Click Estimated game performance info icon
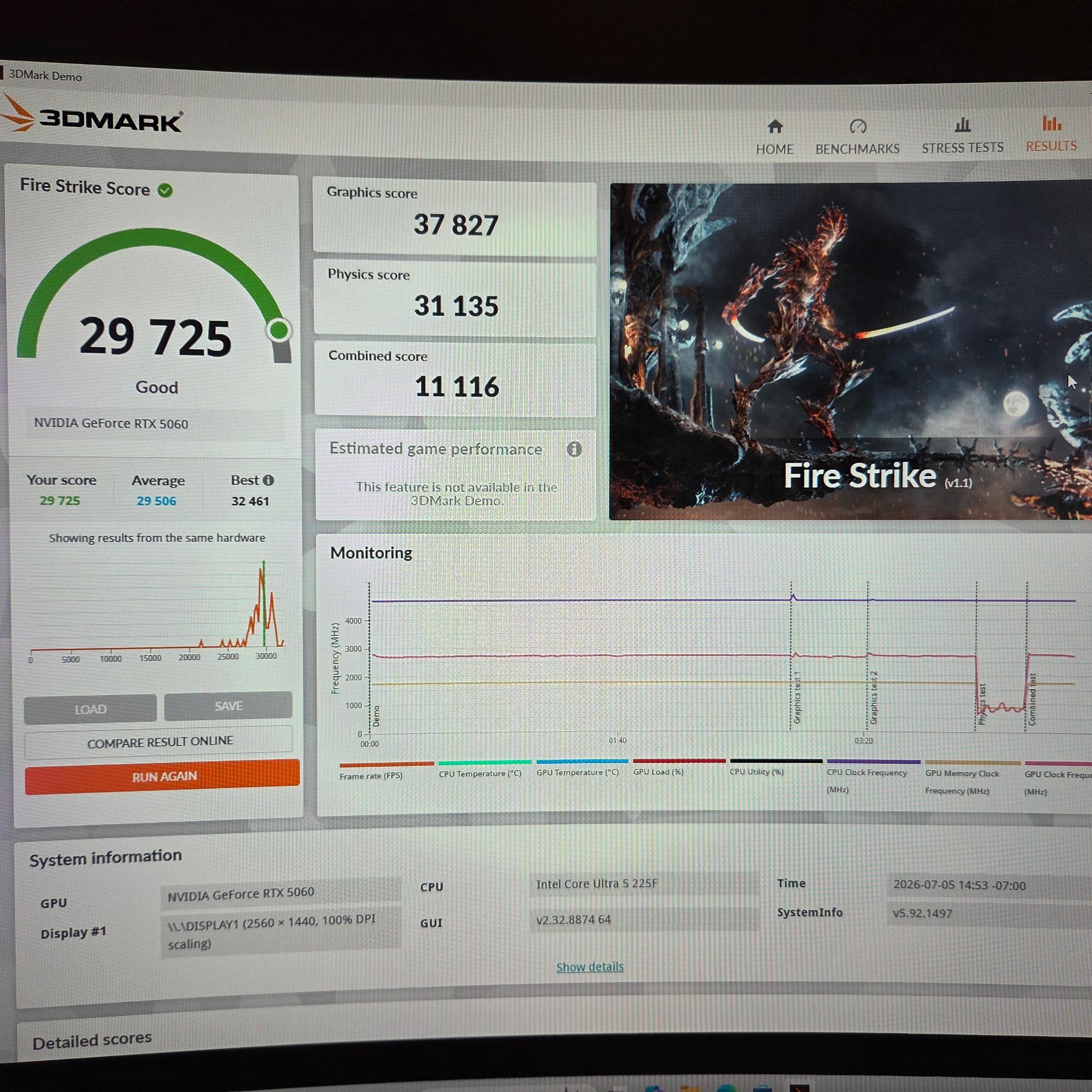The height and width of the screenshot is (1092, 1092). coord(574,449)
